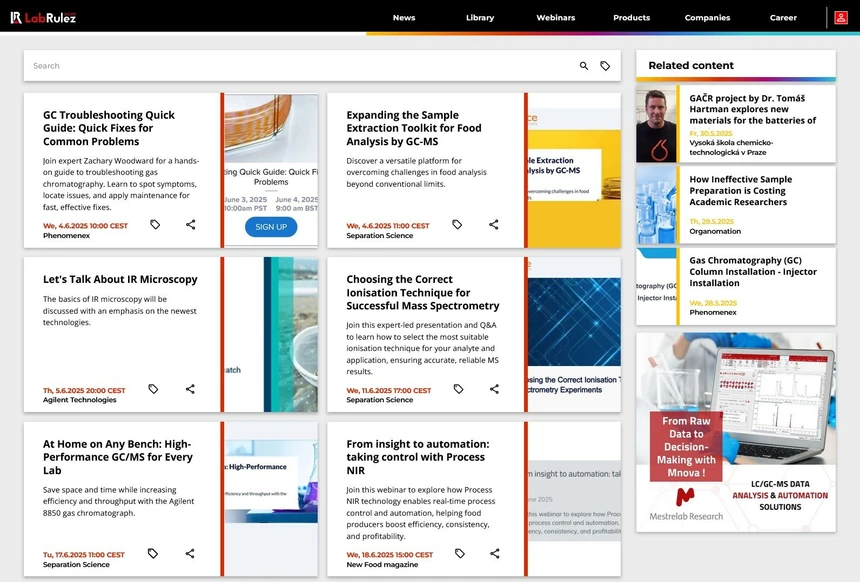Click date Tu, 17.6.2025 11:00 CEST
This screenshot has height=582, width=860.
(83, 555)
